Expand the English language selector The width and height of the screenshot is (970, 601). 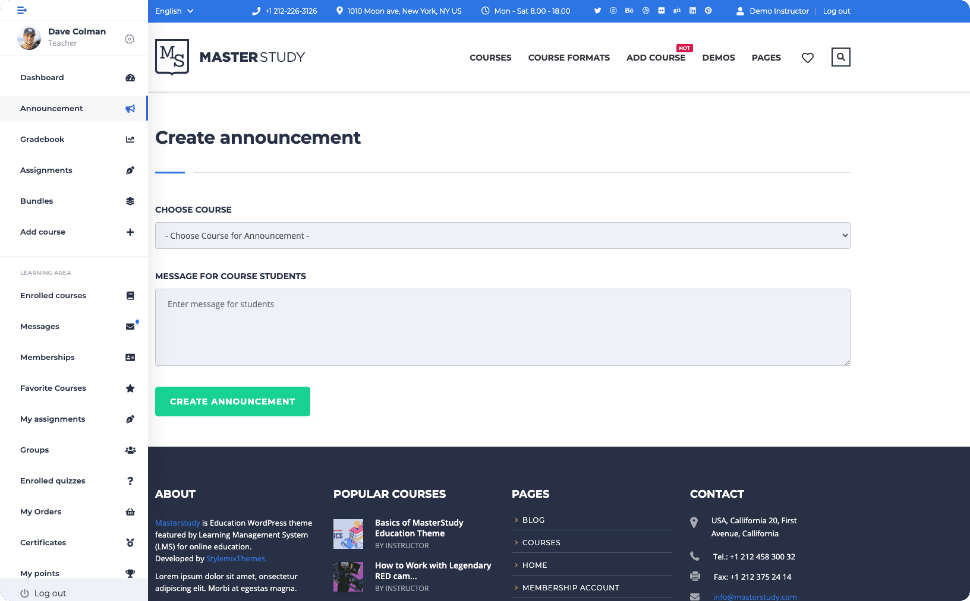[175, 11]
